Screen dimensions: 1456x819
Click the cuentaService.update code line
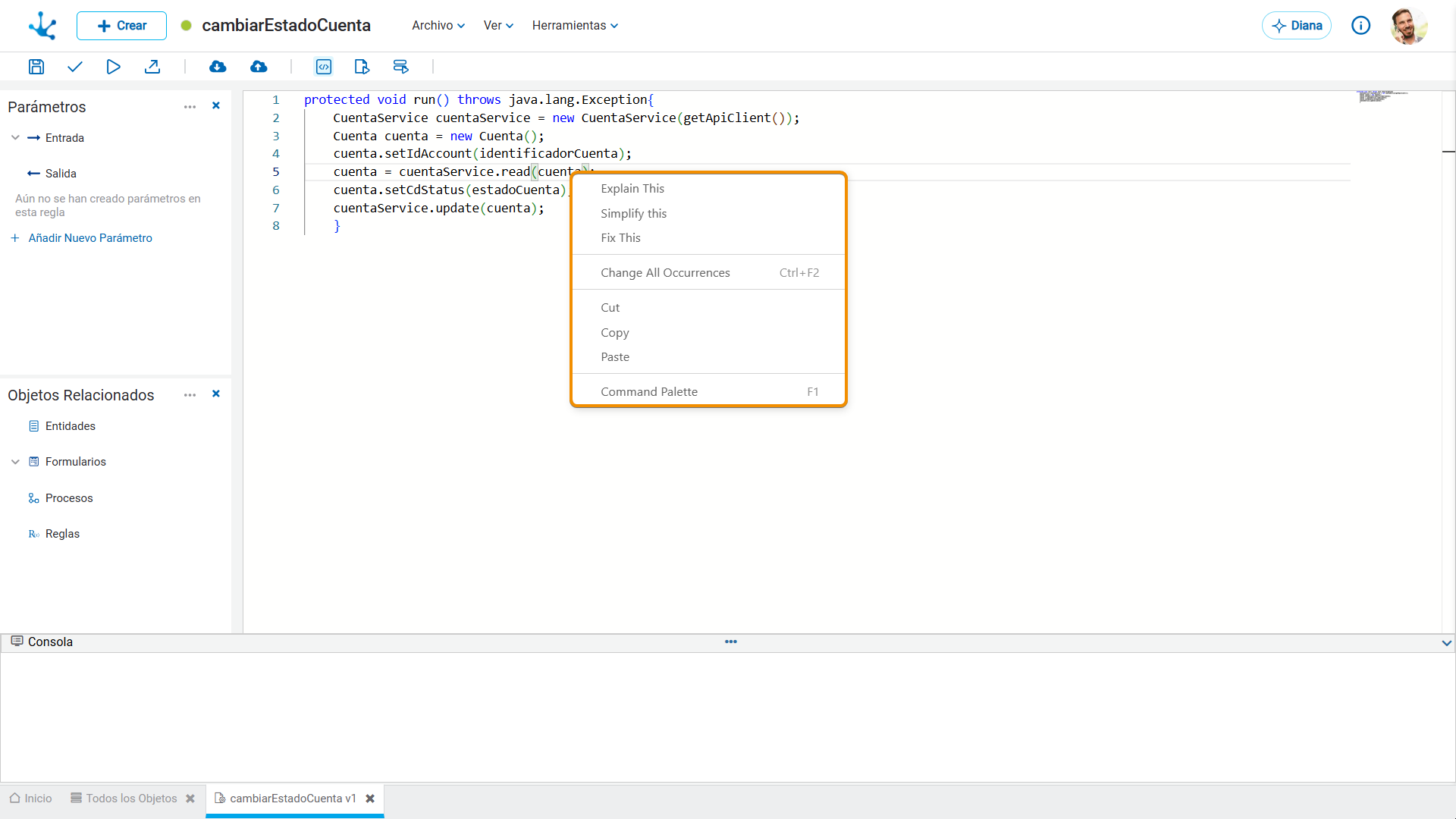[x=439, y=208]
